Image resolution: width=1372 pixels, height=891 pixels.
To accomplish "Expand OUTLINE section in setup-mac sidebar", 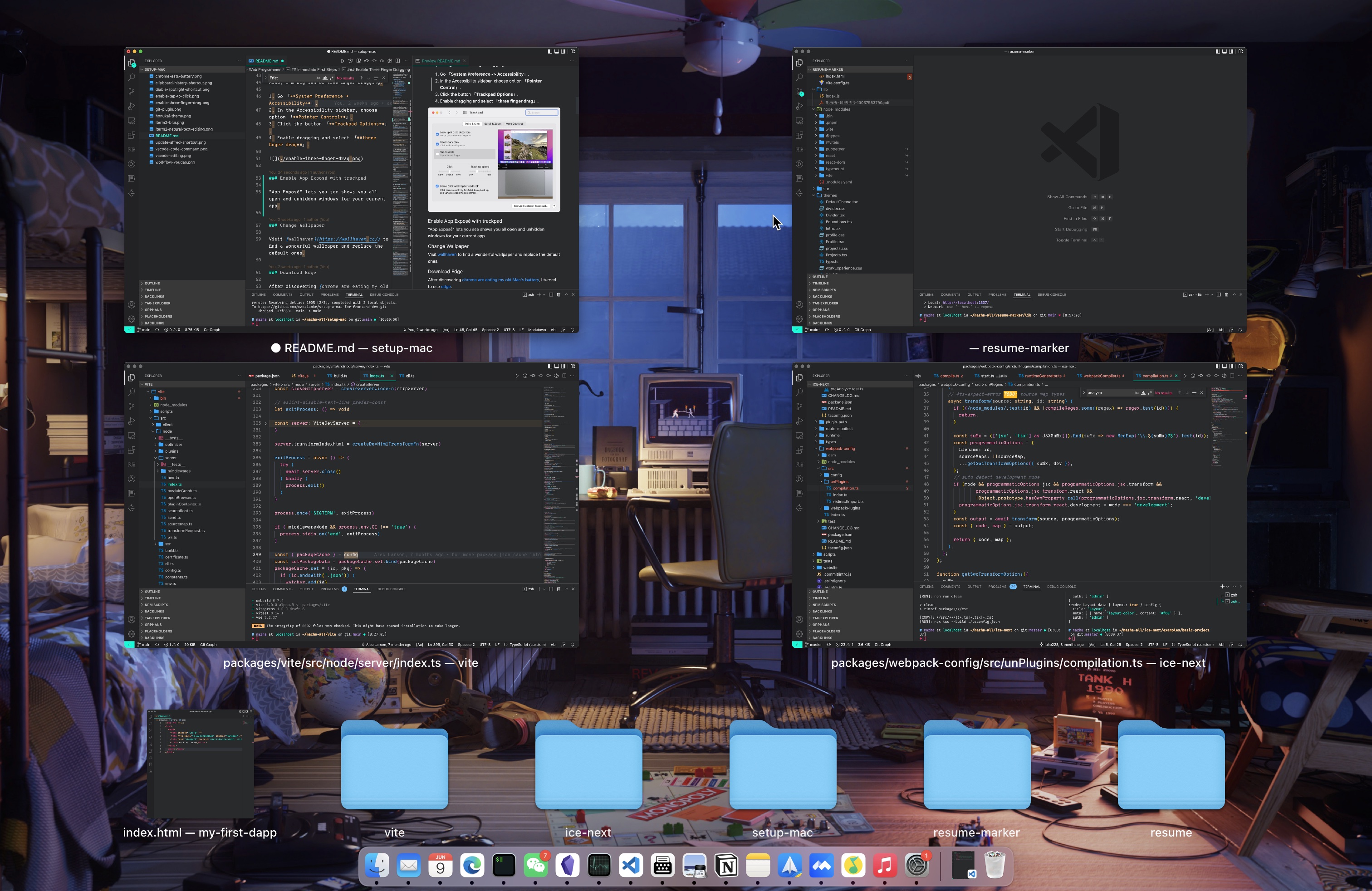I will point(152,284).
